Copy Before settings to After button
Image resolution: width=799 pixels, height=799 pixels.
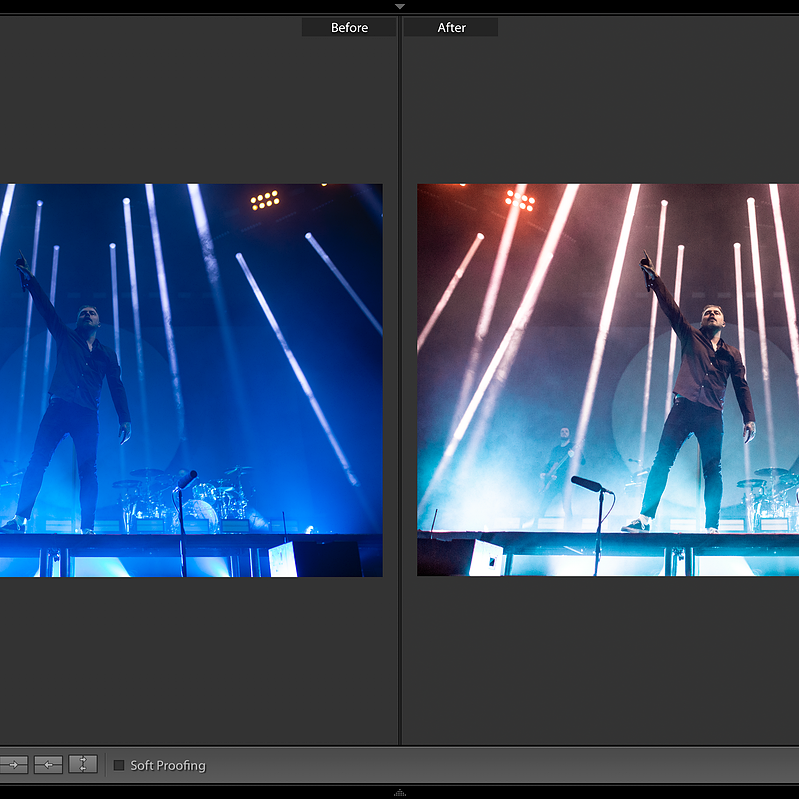coord(13,765)
